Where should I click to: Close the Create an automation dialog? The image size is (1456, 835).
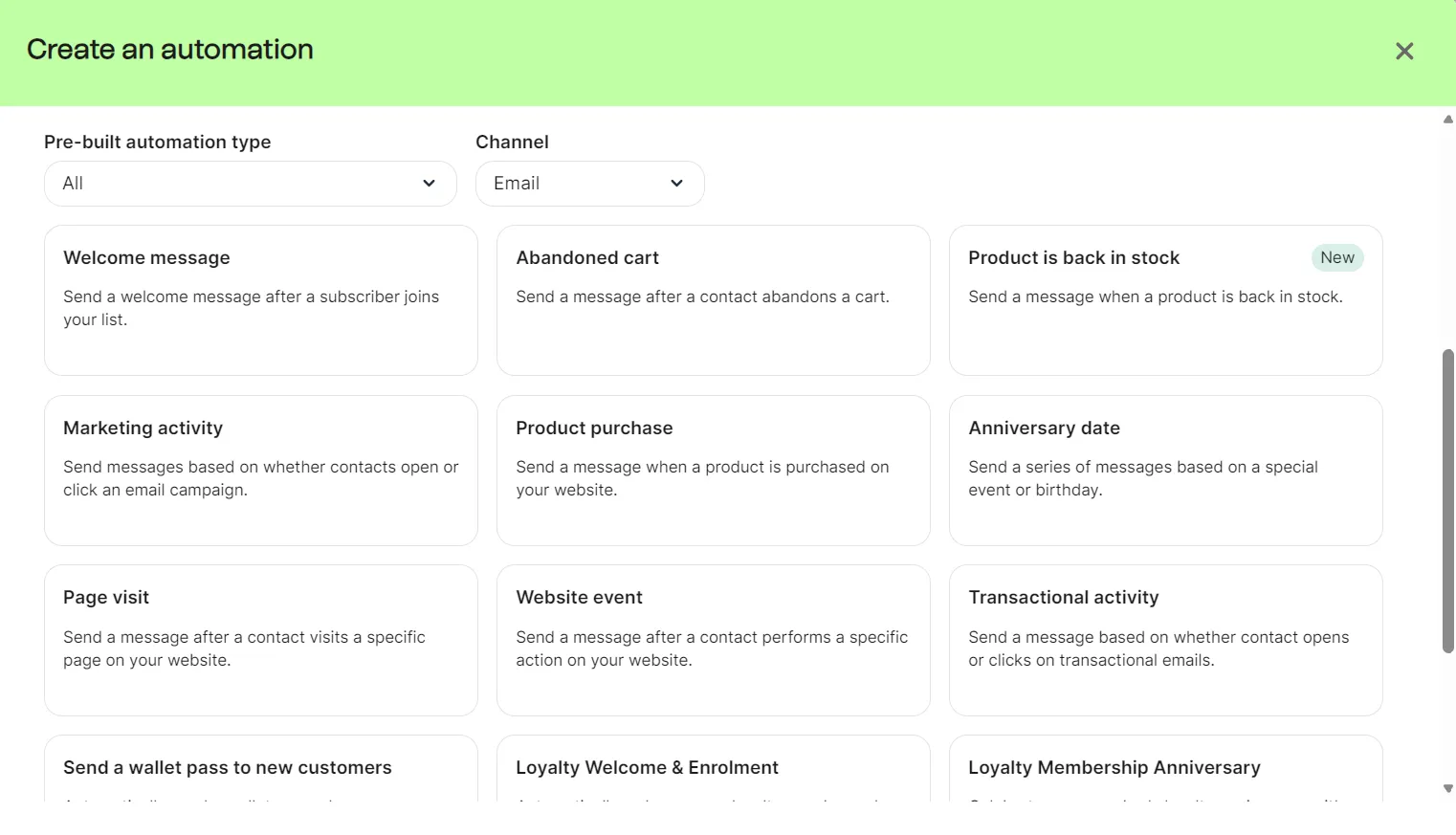point(1403,51)
